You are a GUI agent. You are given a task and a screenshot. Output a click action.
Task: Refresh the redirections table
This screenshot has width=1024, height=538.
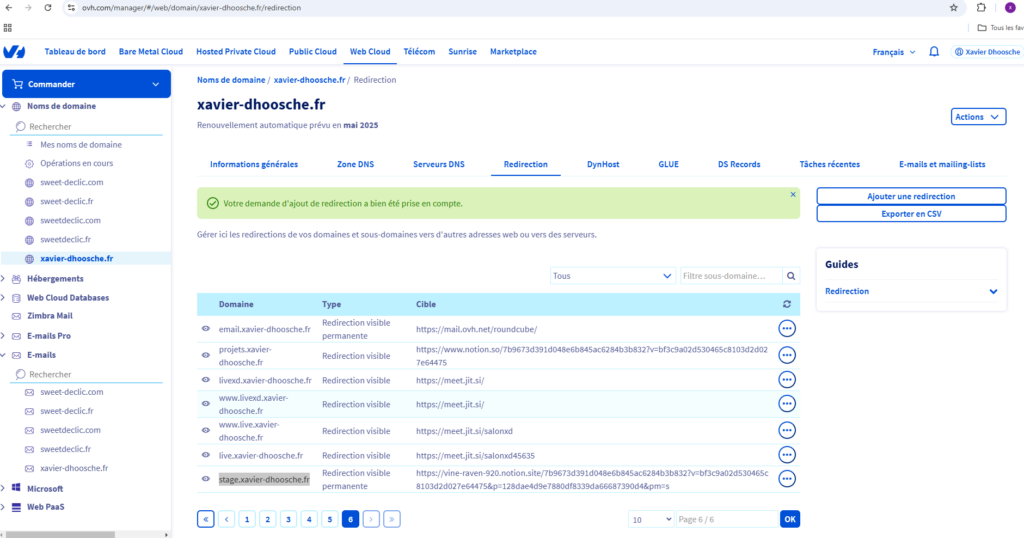tap(786, 304)
